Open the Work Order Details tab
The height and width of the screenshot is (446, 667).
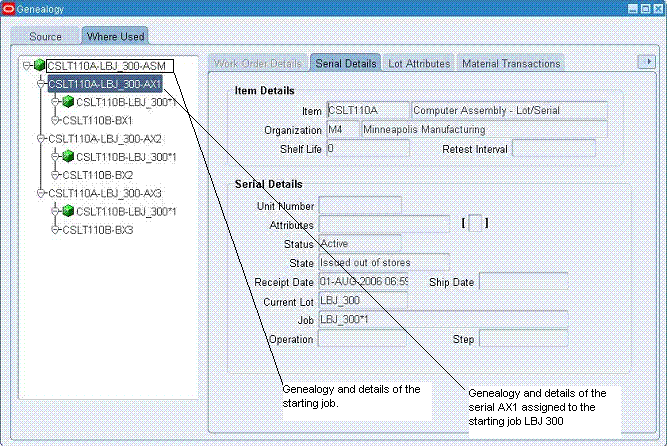click(258, 63)
